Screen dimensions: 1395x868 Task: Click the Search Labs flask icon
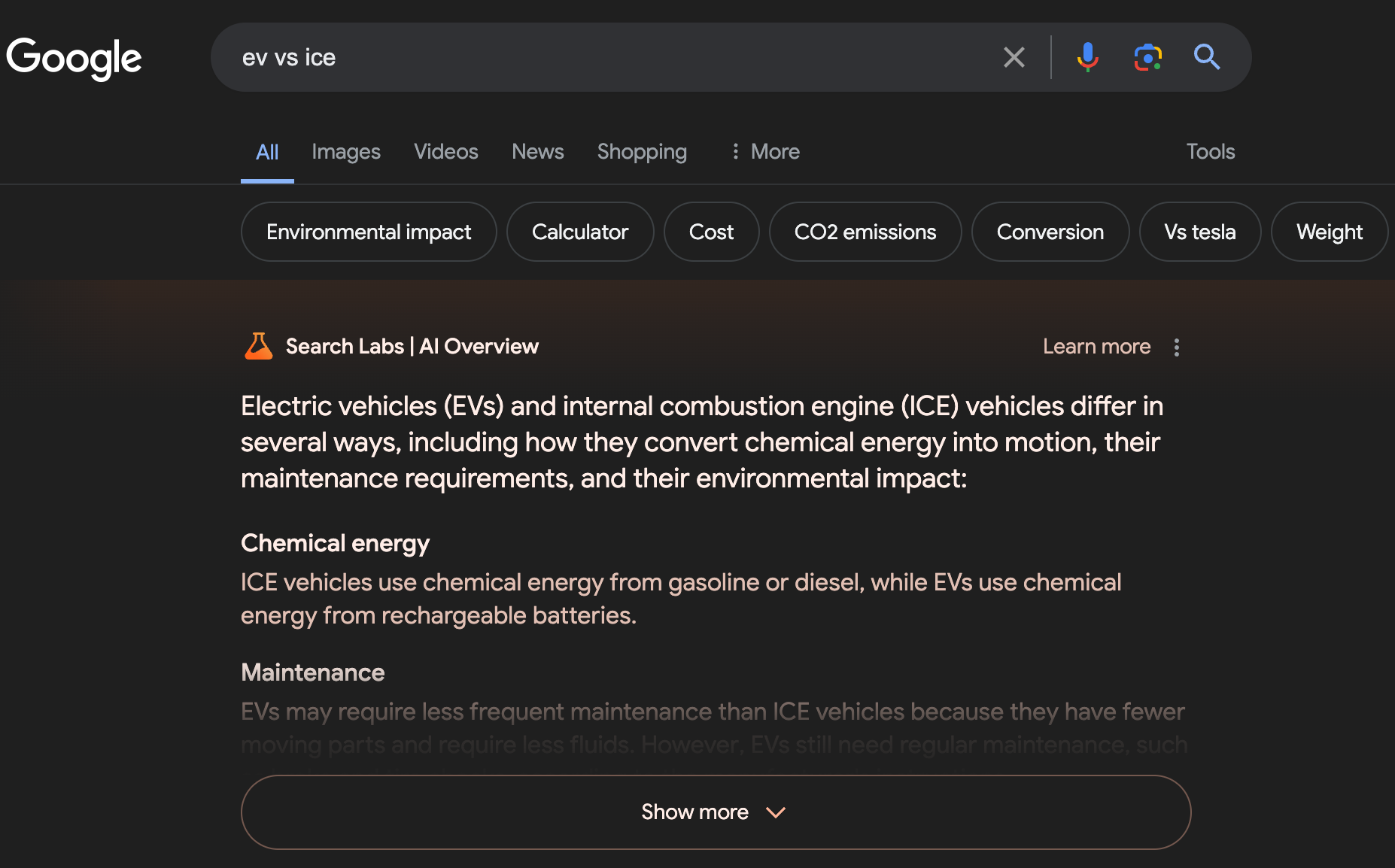tap(258, 345)
